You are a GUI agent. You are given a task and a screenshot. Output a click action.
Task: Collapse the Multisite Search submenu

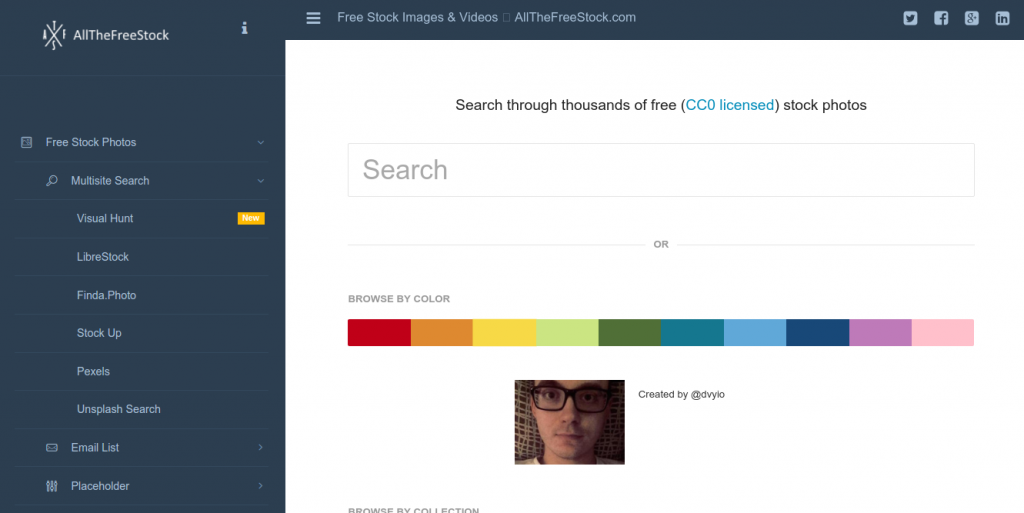[x=261, y=181]
